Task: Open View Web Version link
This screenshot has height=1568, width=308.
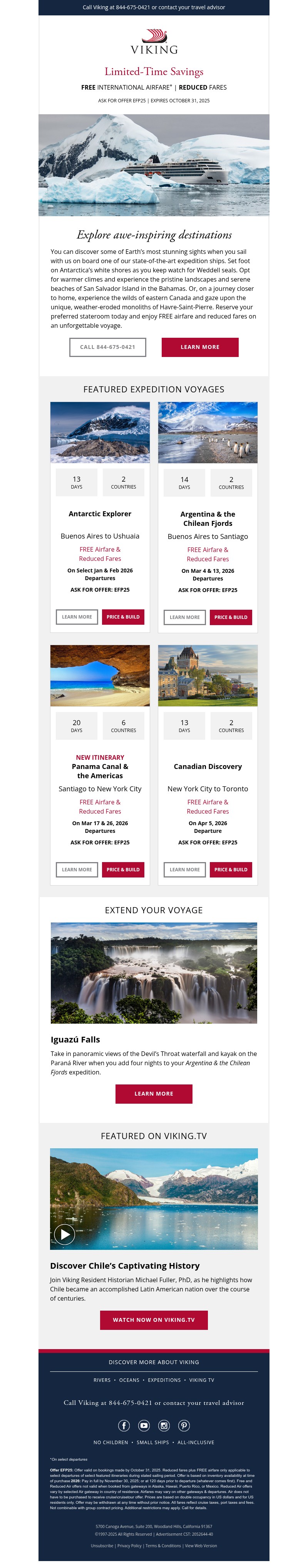Action: [201, 1545]
